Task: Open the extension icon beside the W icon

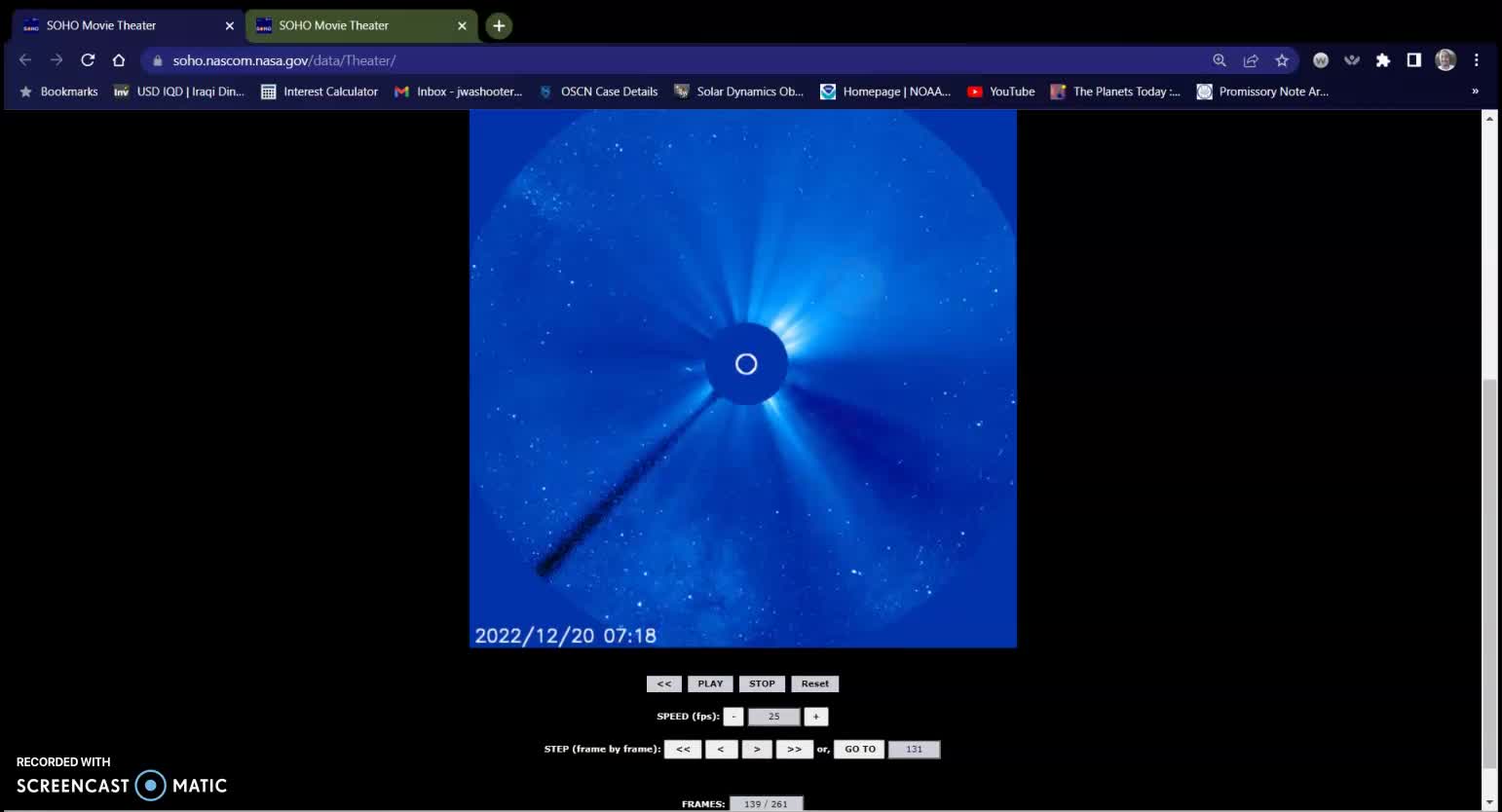Action: coord(1352,60)
